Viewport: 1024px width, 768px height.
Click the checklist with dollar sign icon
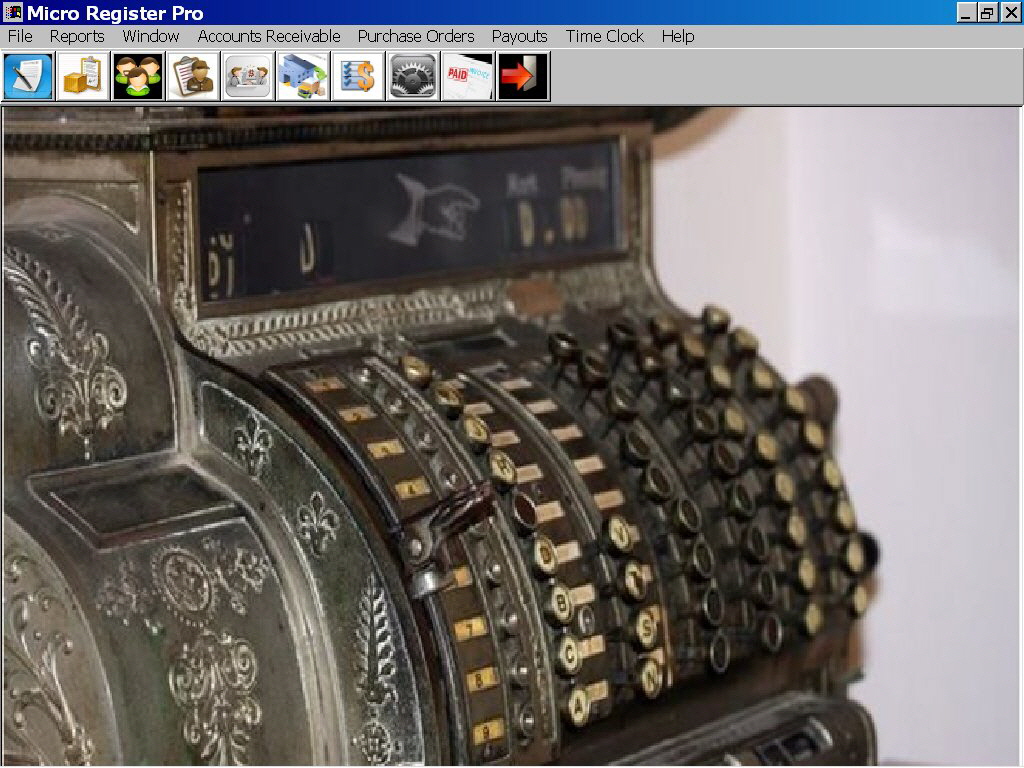(357, 76)
